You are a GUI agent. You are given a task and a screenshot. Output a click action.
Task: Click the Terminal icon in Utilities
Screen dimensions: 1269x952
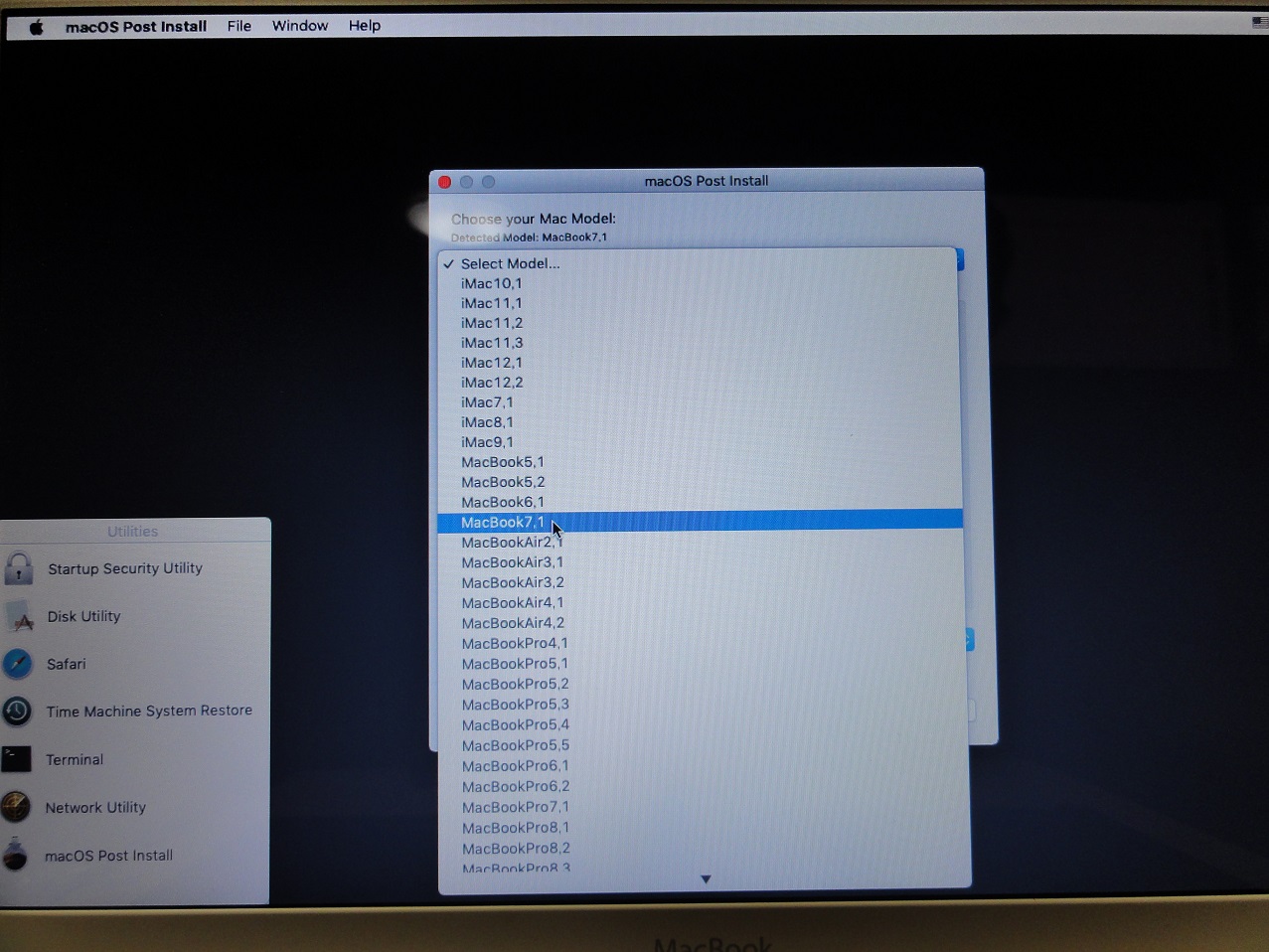(x=16, y=759)
